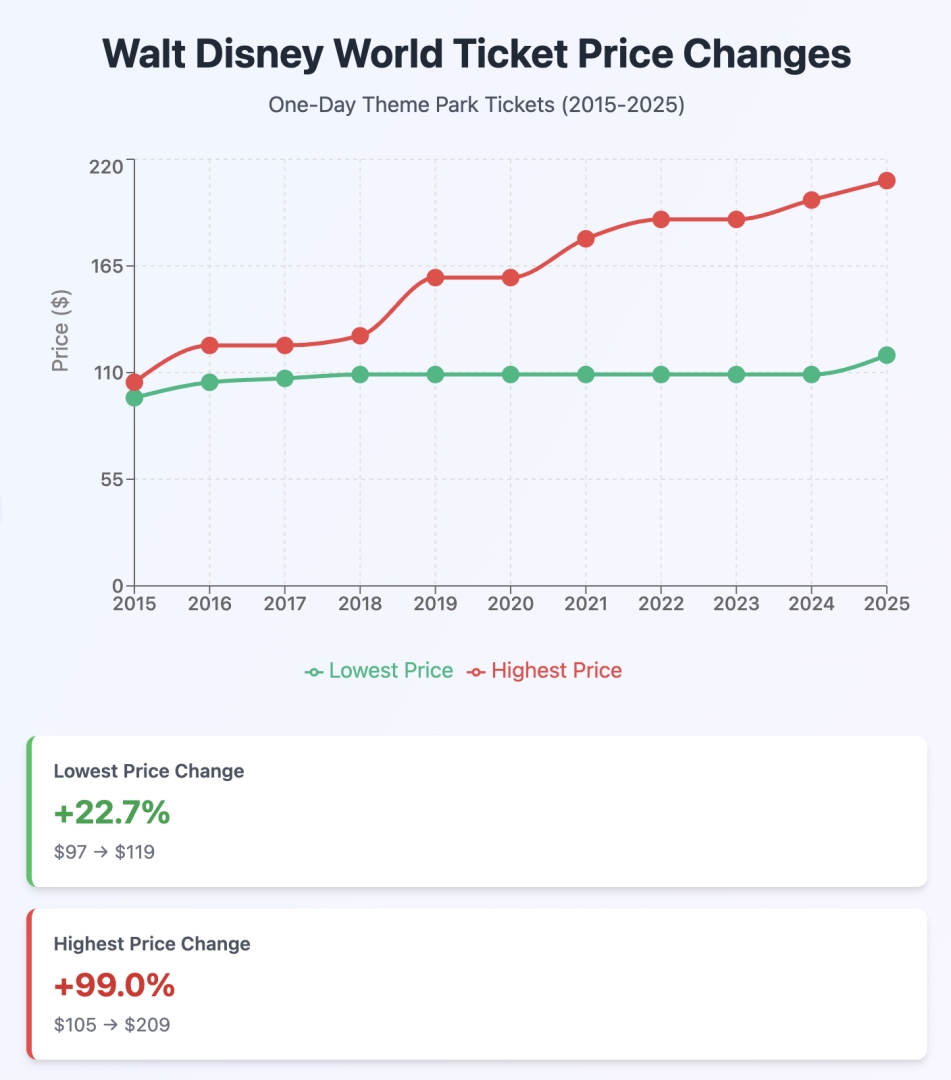Click the 2023 label on the x-axis
The width and height of the screenshot is (951, 1080).
click(x=736, y=605)
